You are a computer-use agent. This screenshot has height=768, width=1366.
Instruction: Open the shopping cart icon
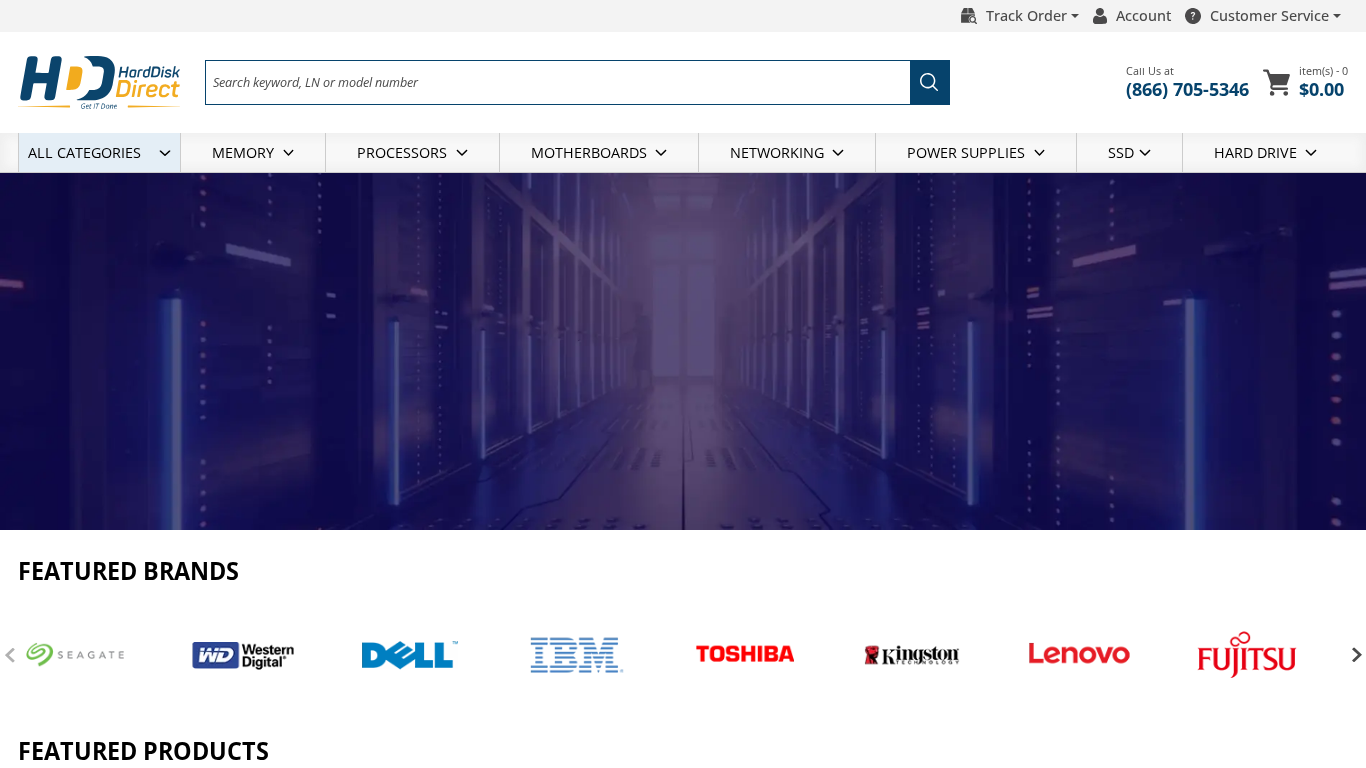pos(1276,84)
